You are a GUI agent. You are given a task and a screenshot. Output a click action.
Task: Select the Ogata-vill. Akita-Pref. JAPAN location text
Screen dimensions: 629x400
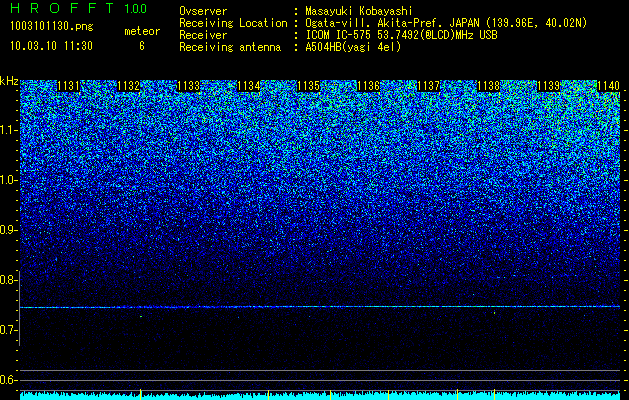(446, 23)
